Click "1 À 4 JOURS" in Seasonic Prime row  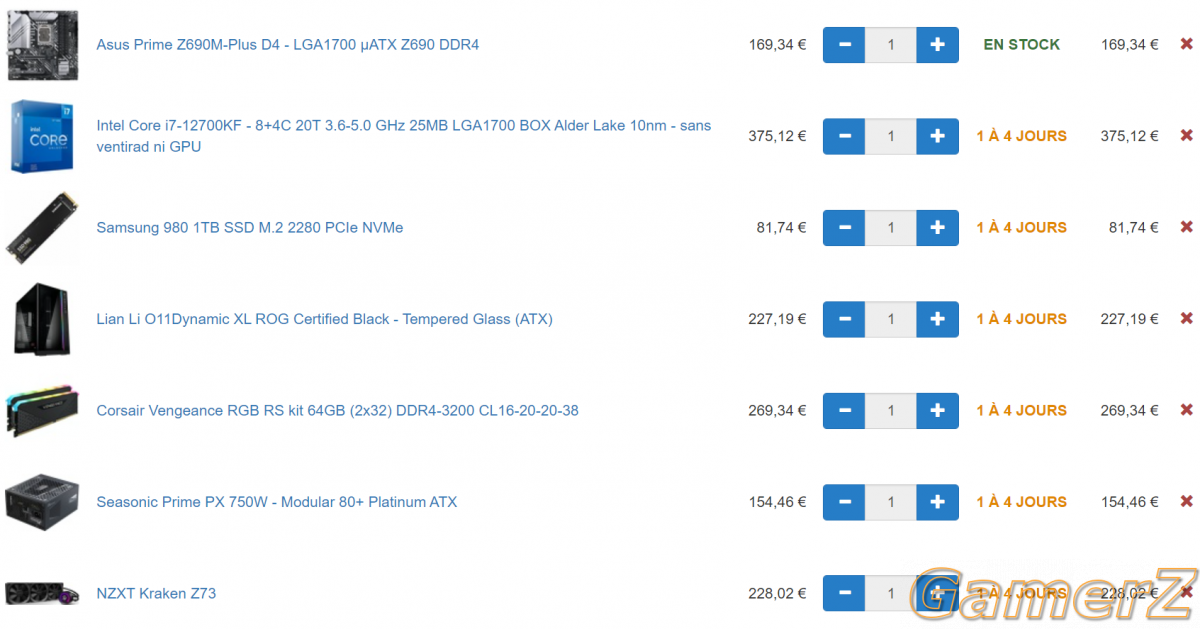click(x=1022, y=502)
